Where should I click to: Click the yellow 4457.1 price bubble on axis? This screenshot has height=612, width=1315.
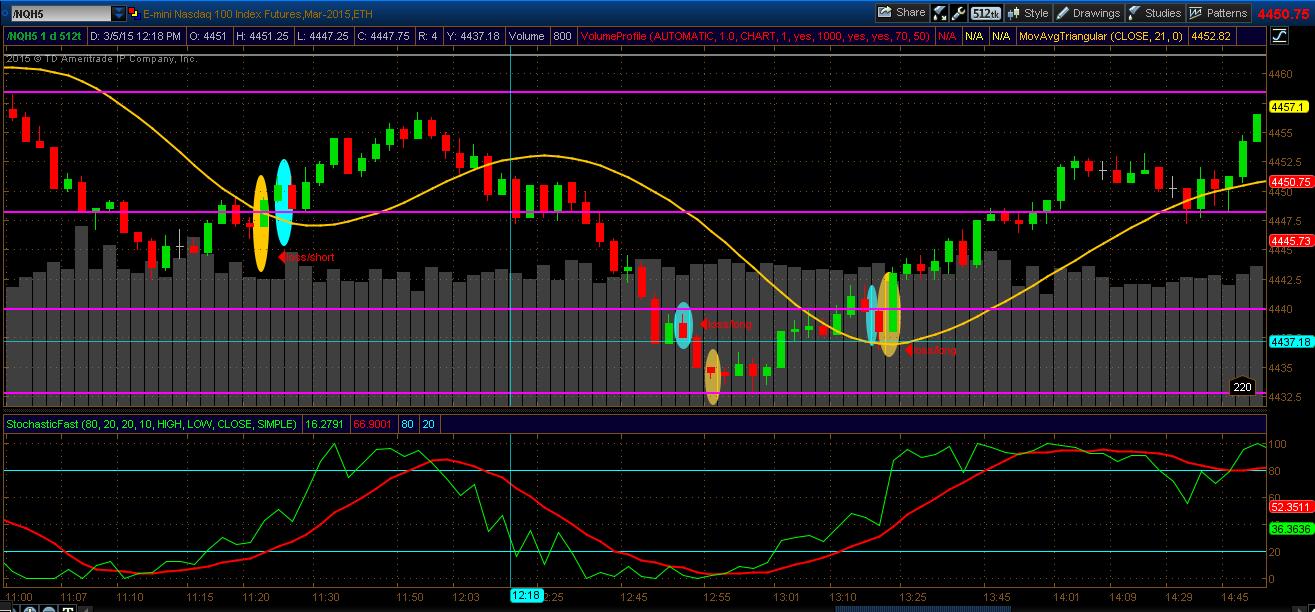(1288, 106)
